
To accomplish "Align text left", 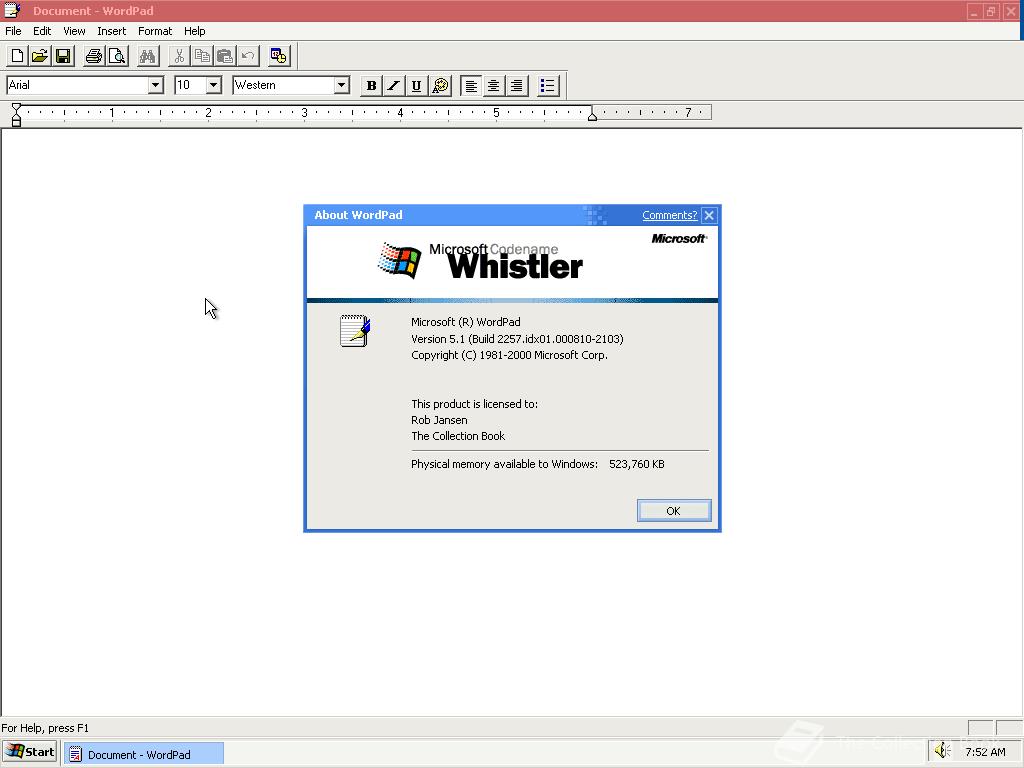I will [x=471, y=86].
